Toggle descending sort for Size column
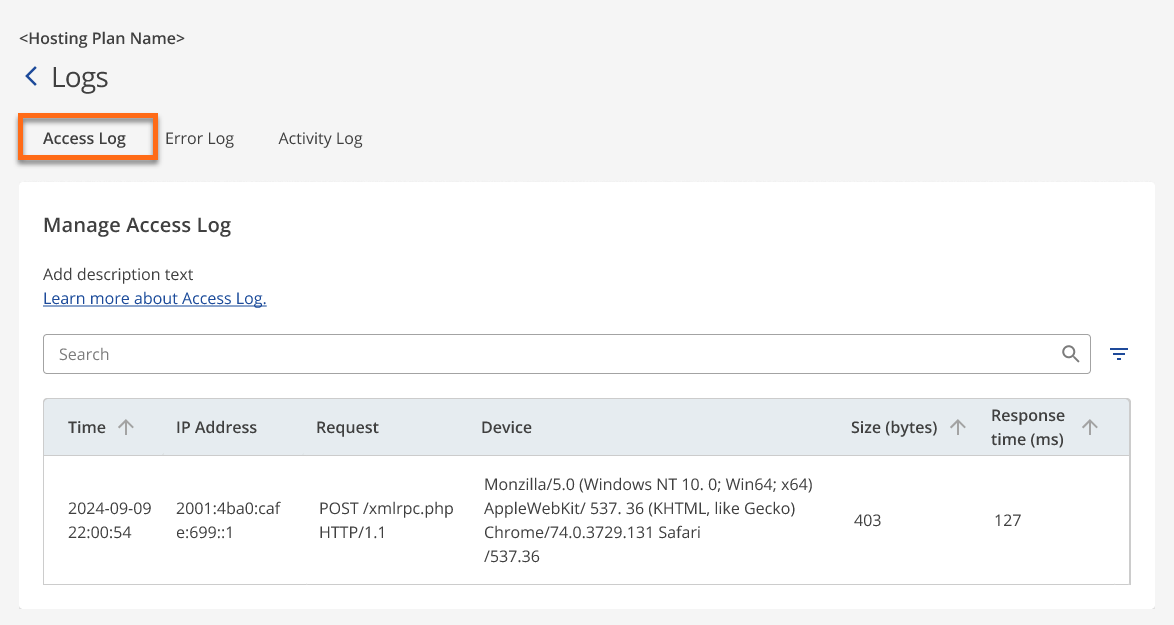 tap(958, 426)
